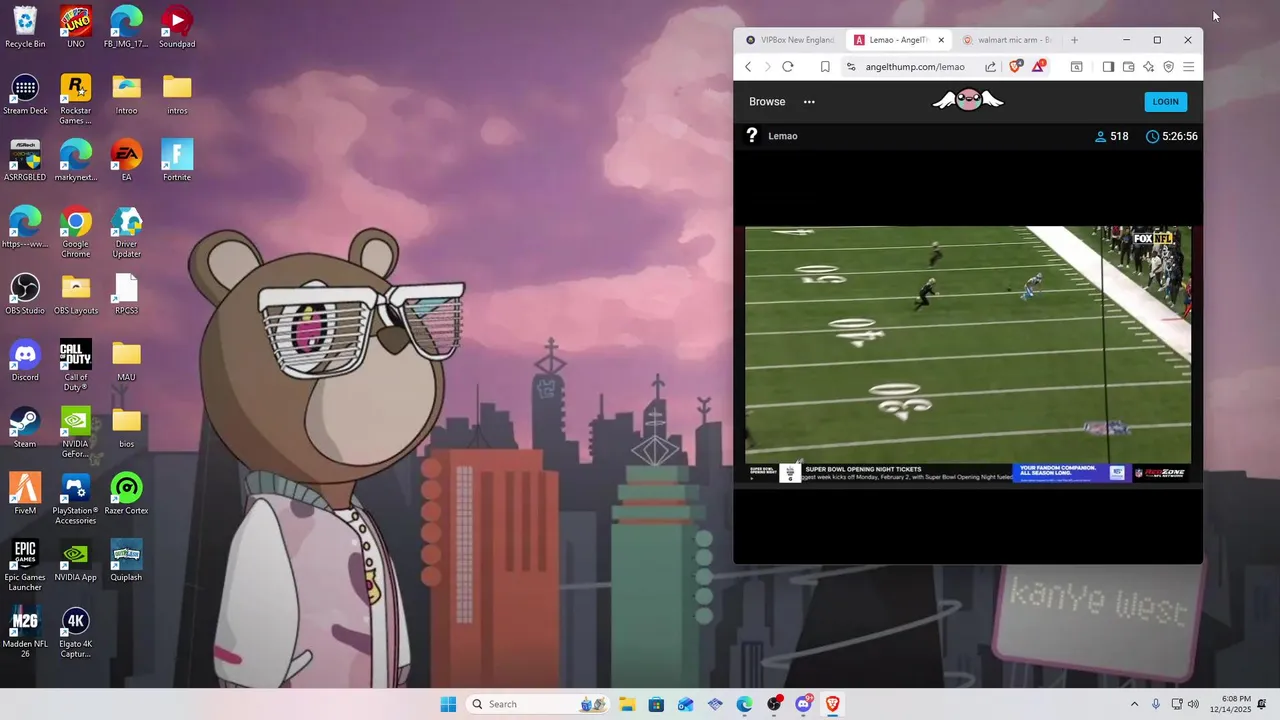
Task: Launch the Driver Updater shortcut
Action: coord(126,232)
